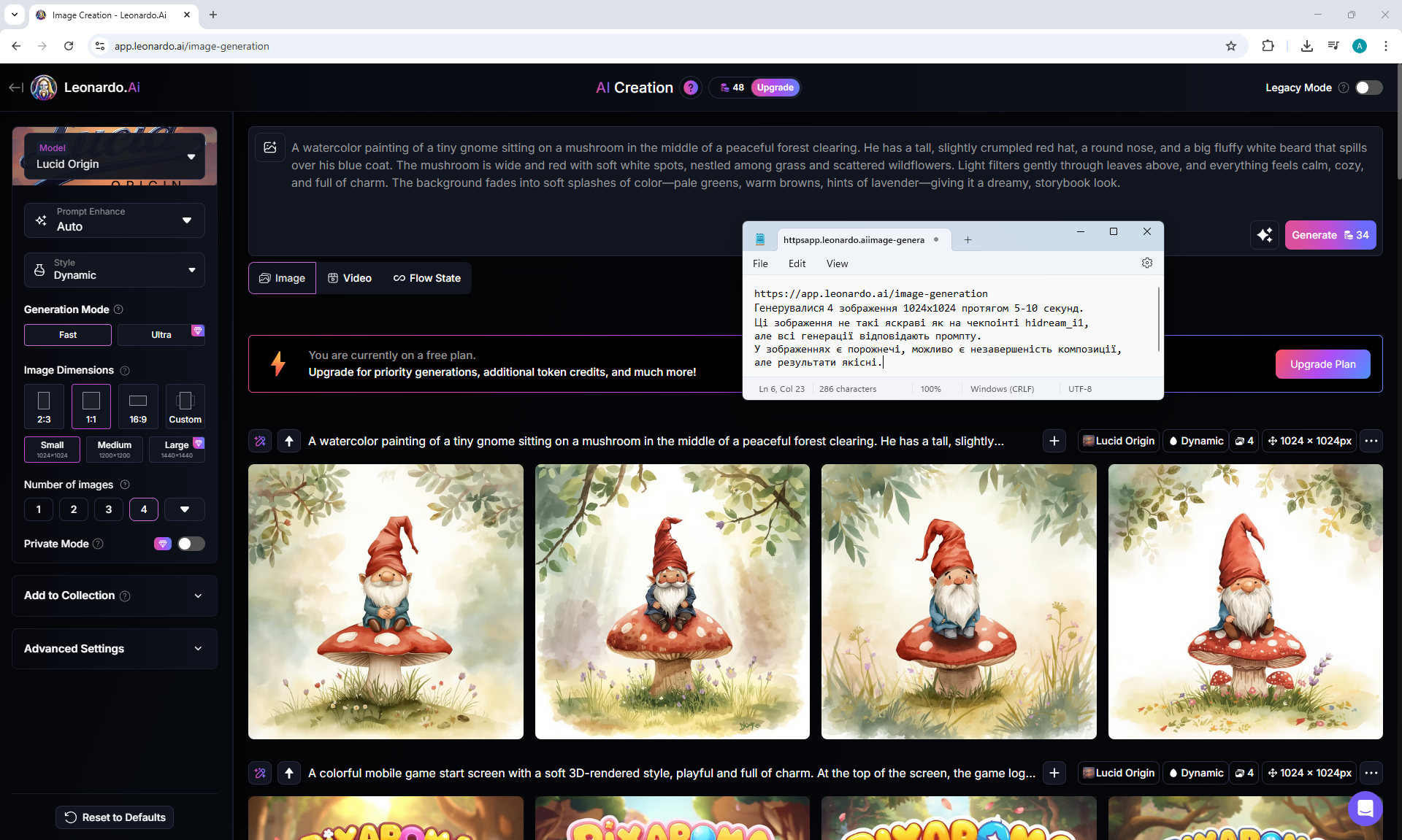Open the Model Lucid Origin dropdown
This screenshot has width=1402, height=840.
pos(115,156)
